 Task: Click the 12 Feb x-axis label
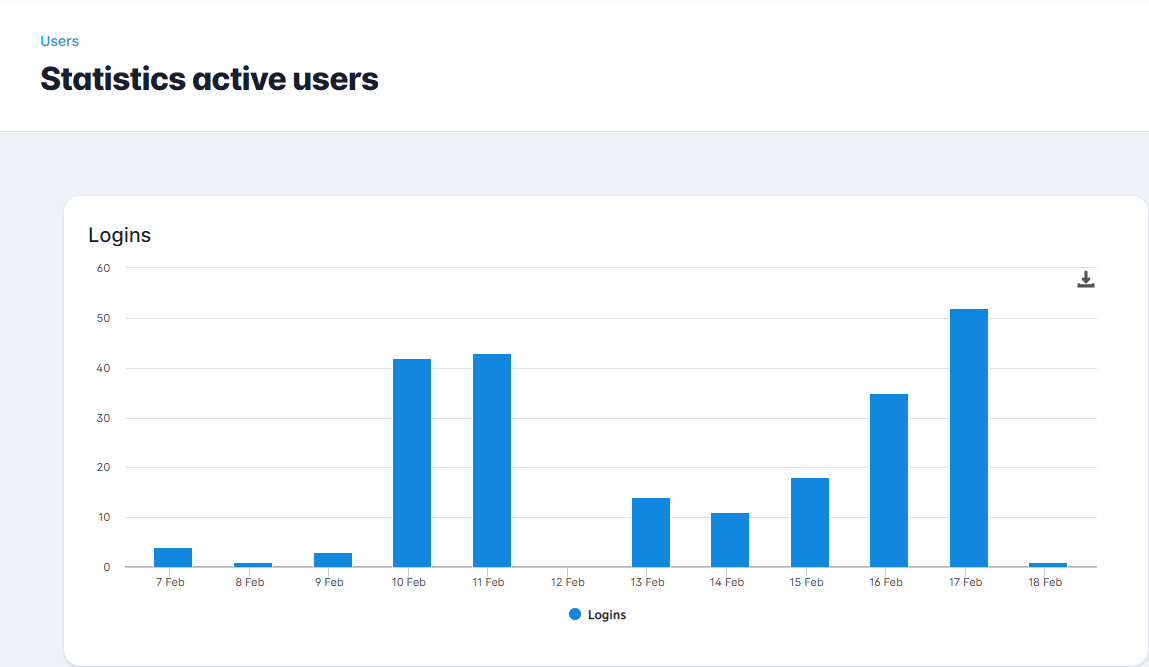click(568, 582)
